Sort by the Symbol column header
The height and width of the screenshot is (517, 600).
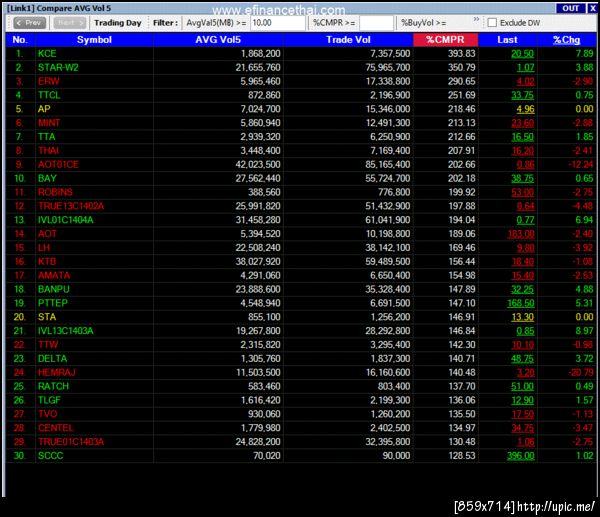[94, 40]
